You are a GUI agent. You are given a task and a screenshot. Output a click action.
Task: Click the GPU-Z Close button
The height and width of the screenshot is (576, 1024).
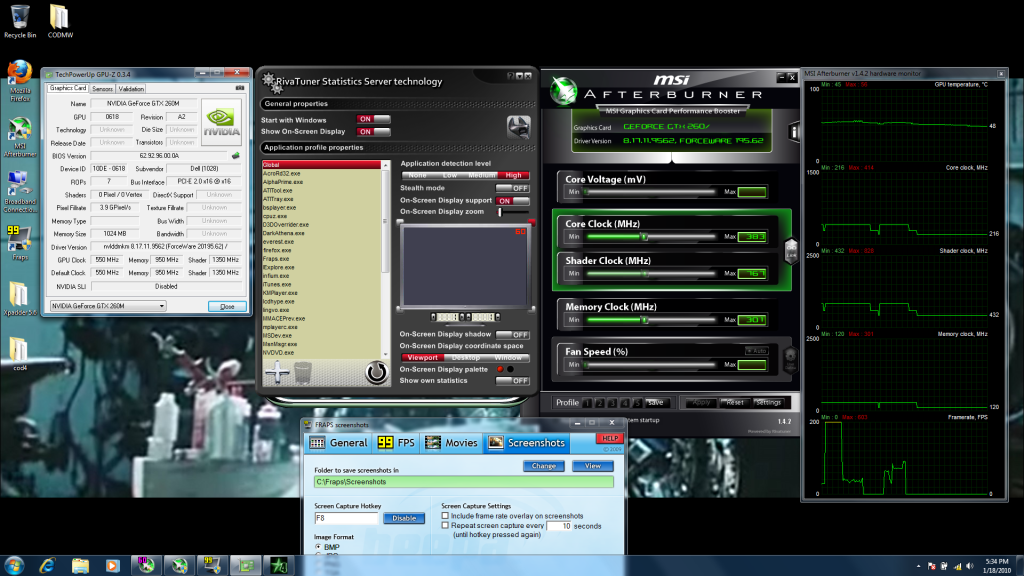[x=227, y=306]
